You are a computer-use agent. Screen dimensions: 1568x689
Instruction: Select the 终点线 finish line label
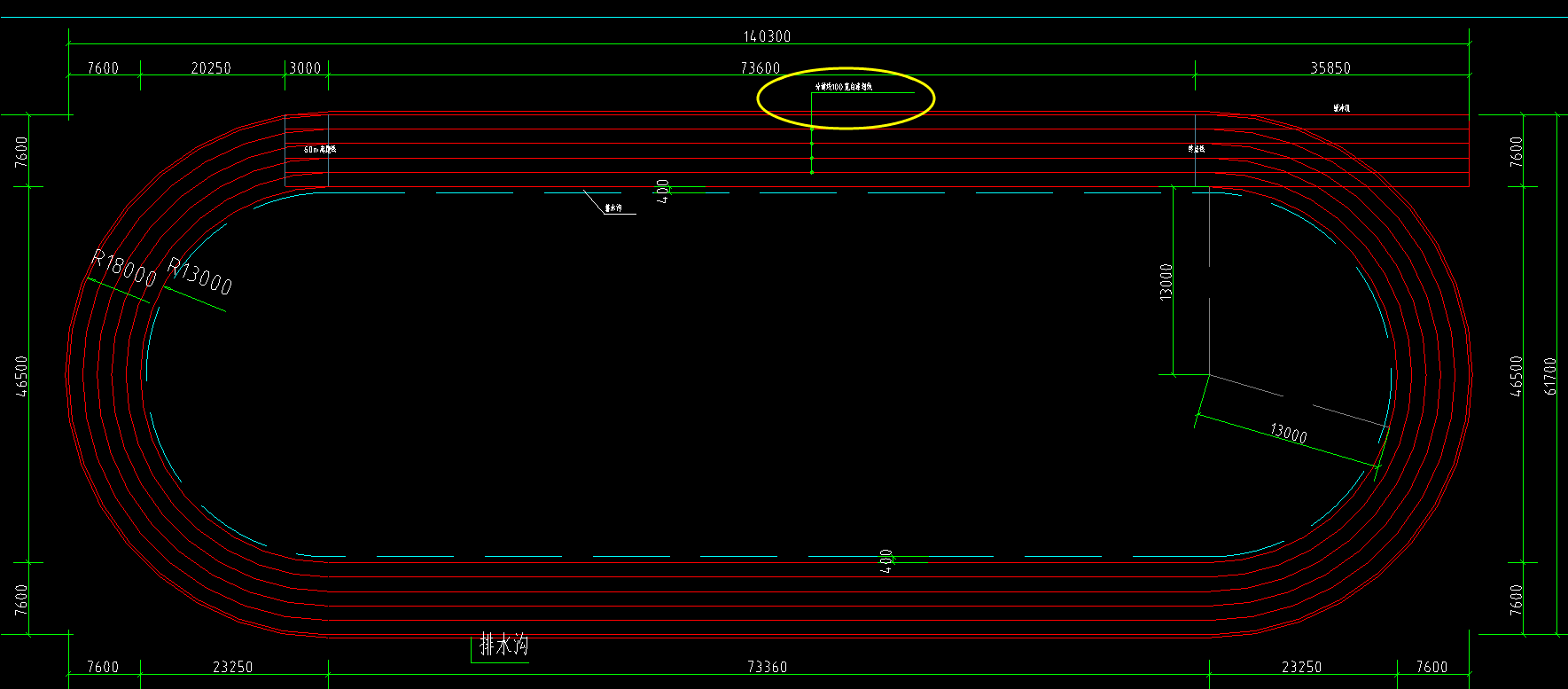tap(1197, 149)
